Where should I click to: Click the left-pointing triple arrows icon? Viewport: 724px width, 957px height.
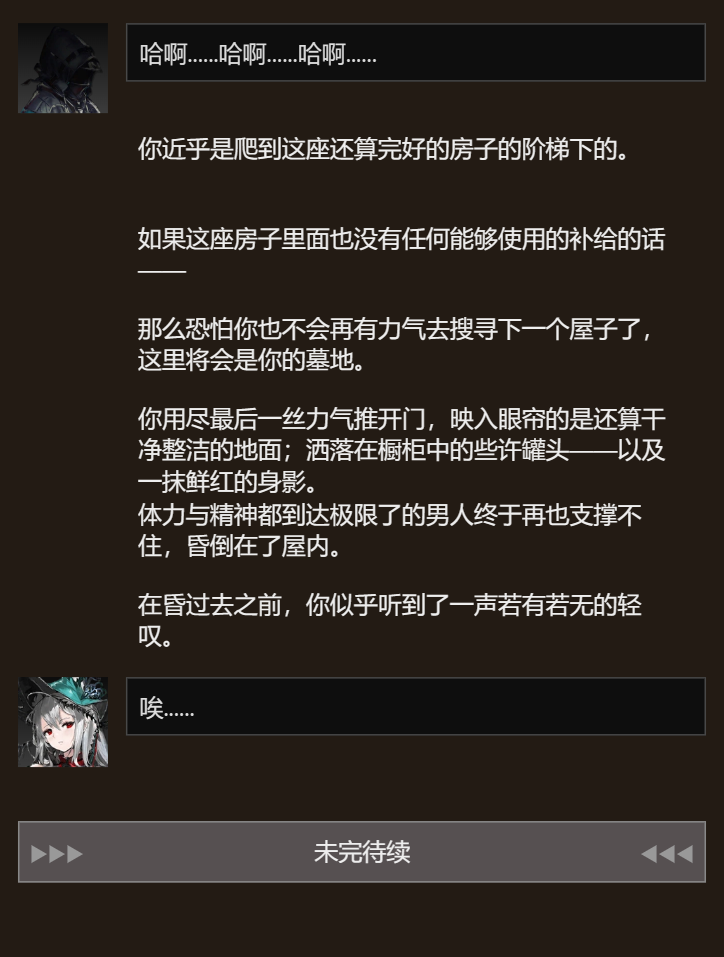point(667,853)
